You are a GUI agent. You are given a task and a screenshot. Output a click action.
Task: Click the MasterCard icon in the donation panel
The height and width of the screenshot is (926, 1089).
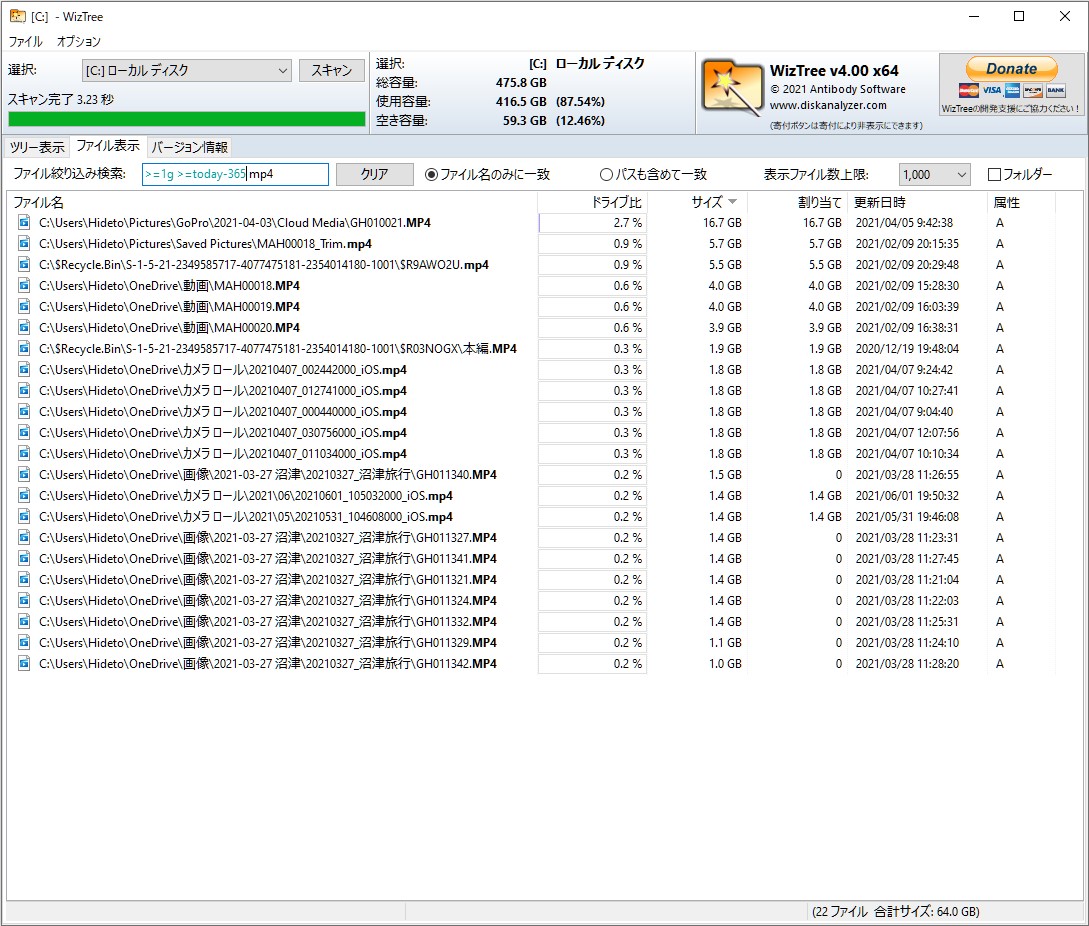pyautogui.click(x=969, y=90)
